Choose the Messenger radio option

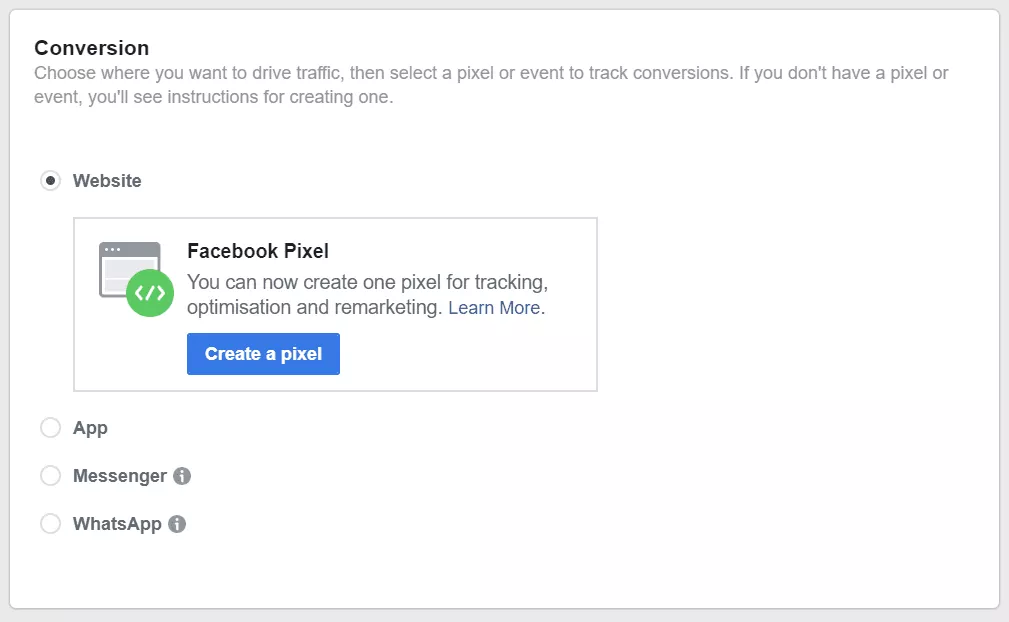tap(50, 476)
